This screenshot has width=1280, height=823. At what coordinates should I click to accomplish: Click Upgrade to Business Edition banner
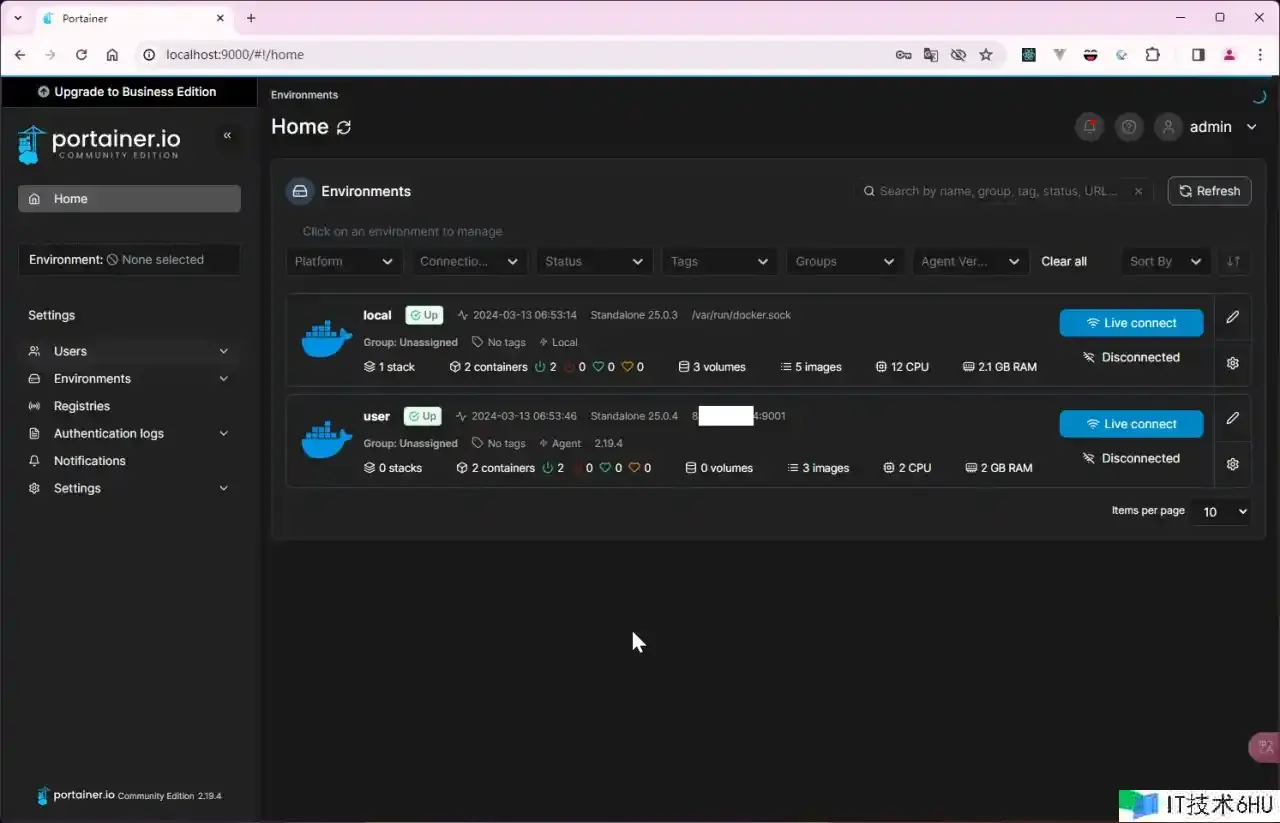click(x=127, y=92)
